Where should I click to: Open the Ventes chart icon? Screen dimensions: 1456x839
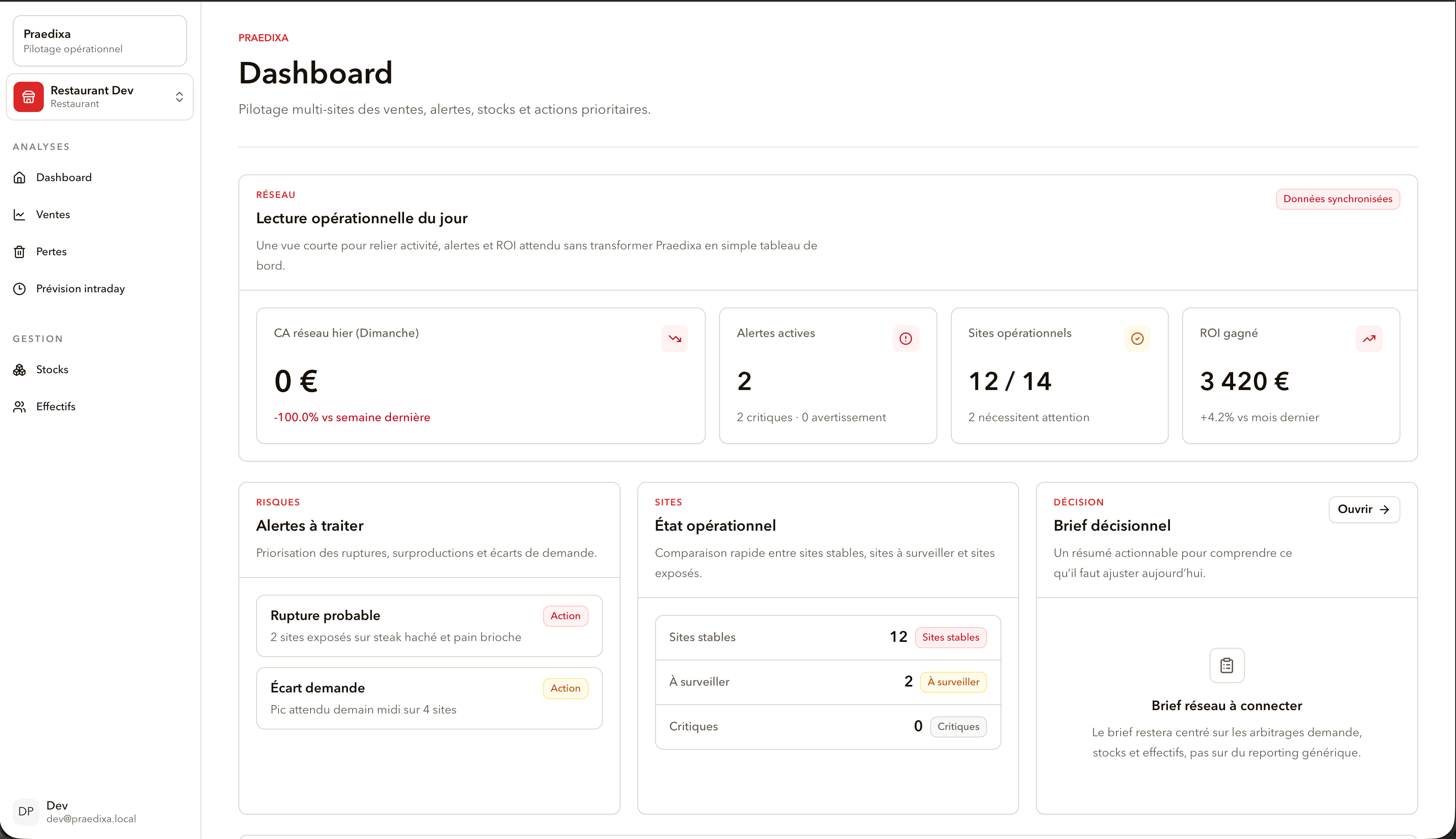click(x=20, y=214)
